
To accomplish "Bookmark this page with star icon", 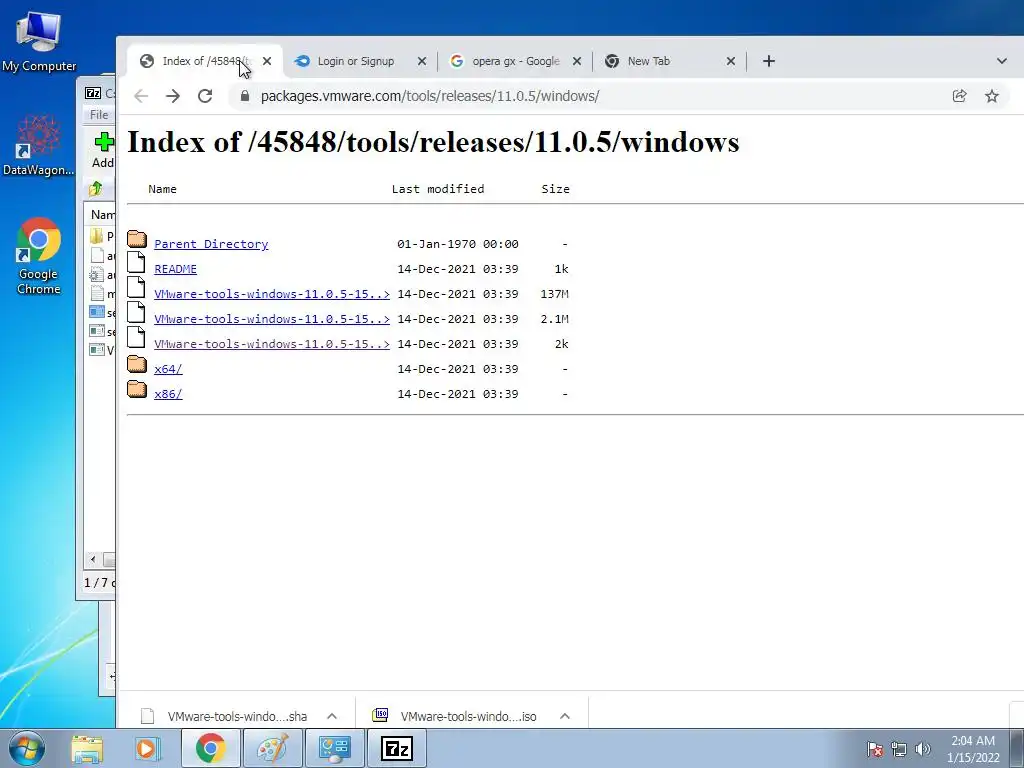I will (991, 96).
